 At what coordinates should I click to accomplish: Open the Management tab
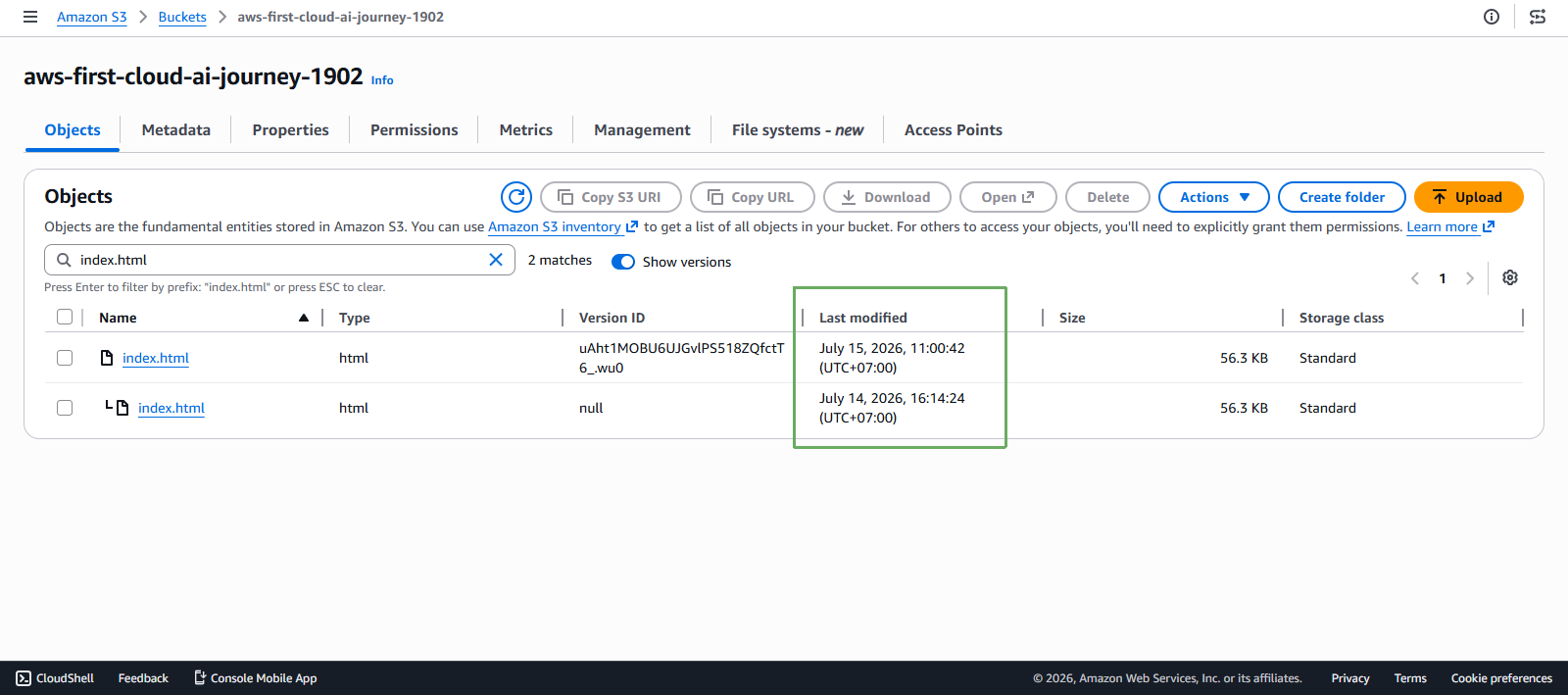point(642,130)
